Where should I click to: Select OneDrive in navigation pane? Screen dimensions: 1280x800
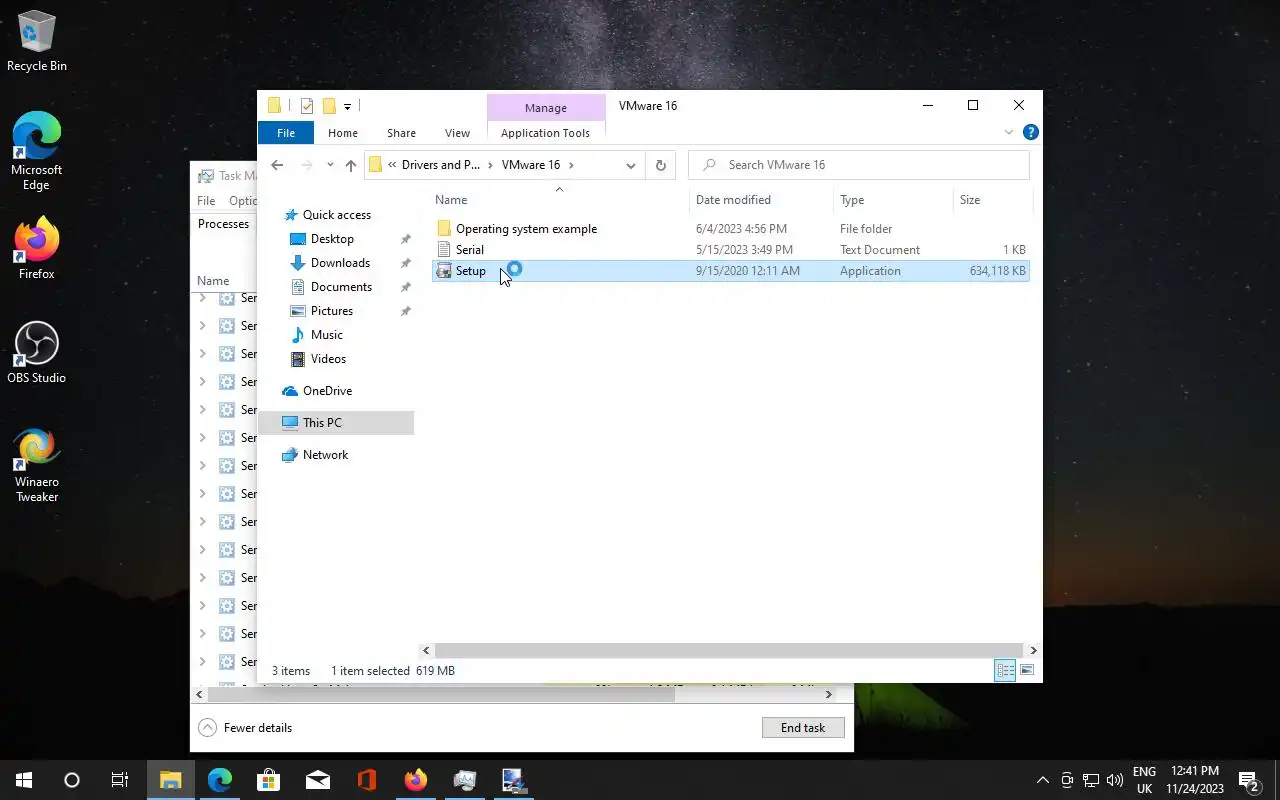[x=327, y=391]
